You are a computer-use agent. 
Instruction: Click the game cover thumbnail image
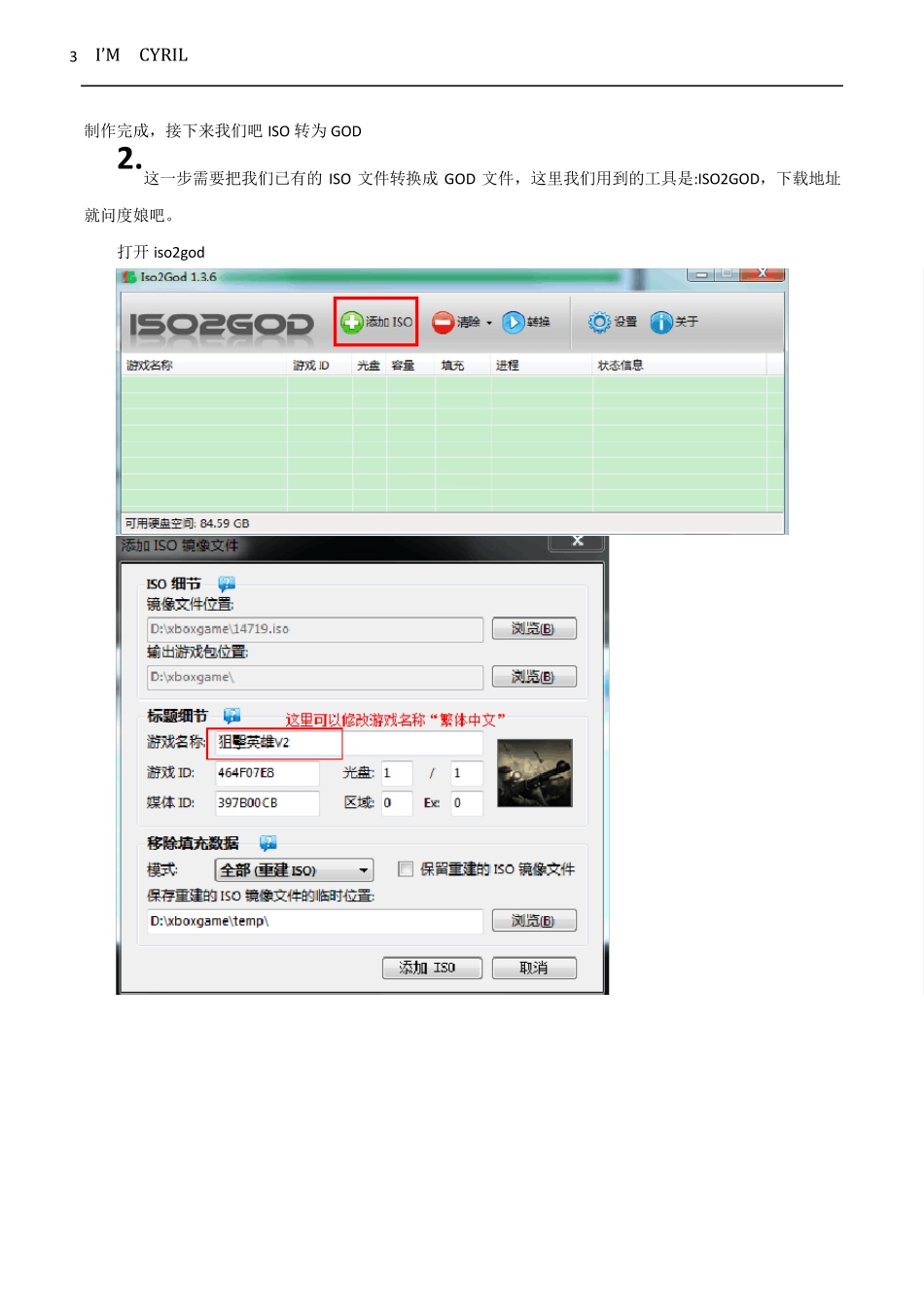[535, 773]
